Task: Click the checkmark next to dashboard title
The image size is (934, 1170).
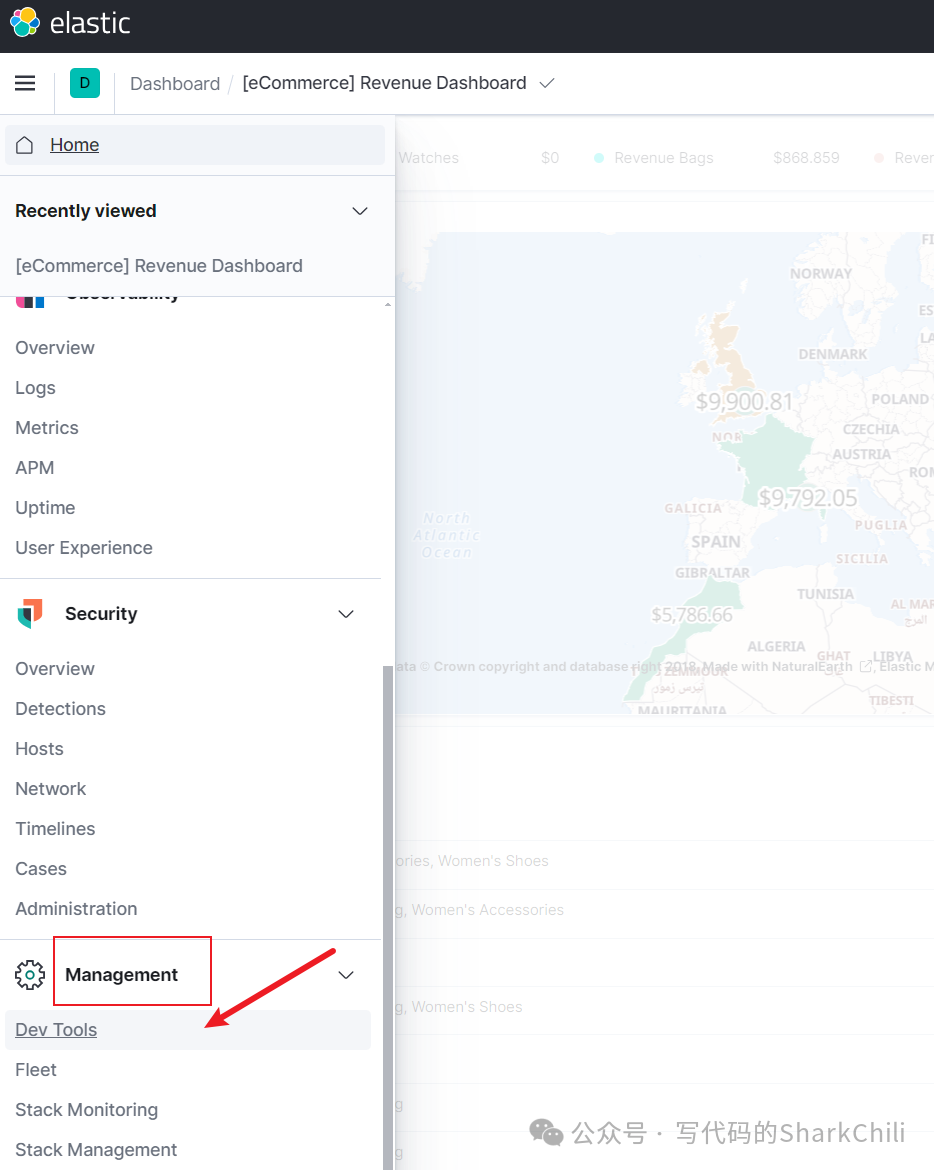Action: pyautogui.click(x=547, y=83)
